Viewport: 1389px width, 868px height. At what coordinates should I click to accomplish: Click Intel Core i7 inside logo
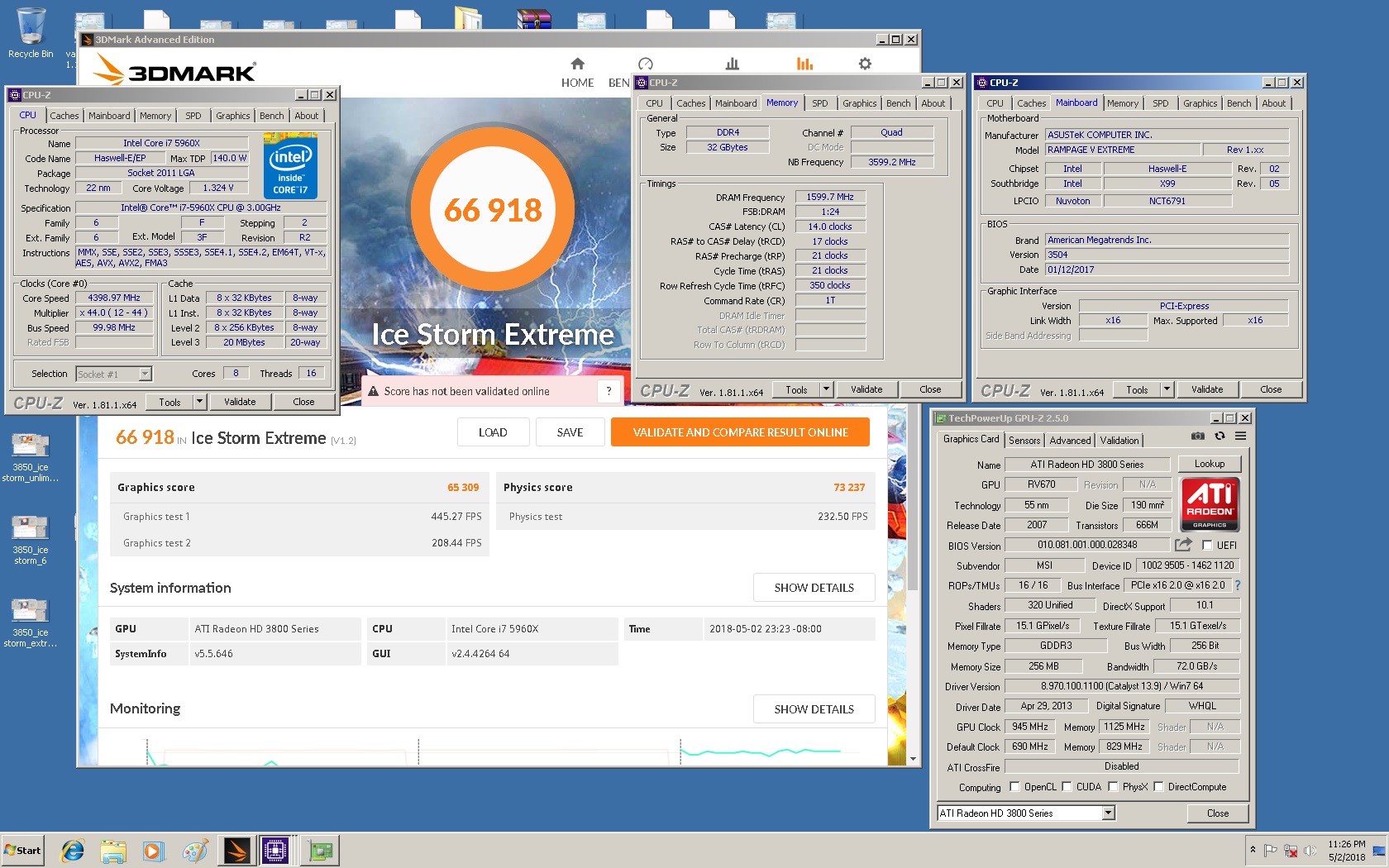(x=290, y=167)
